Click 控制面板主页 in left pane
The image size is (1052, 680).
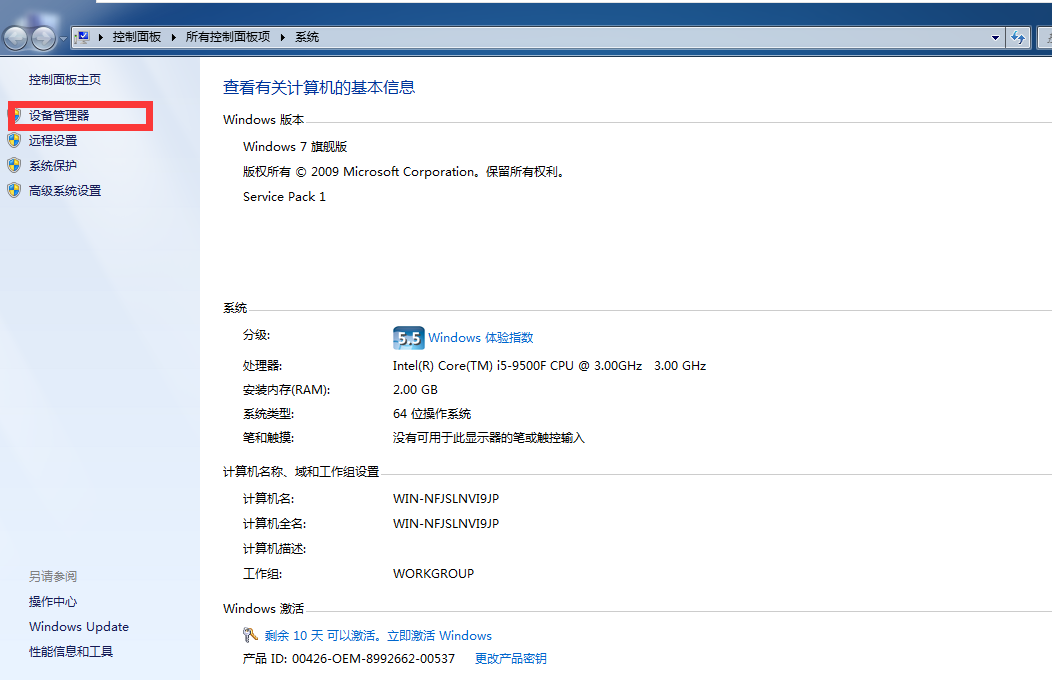[x=65, y=80]
